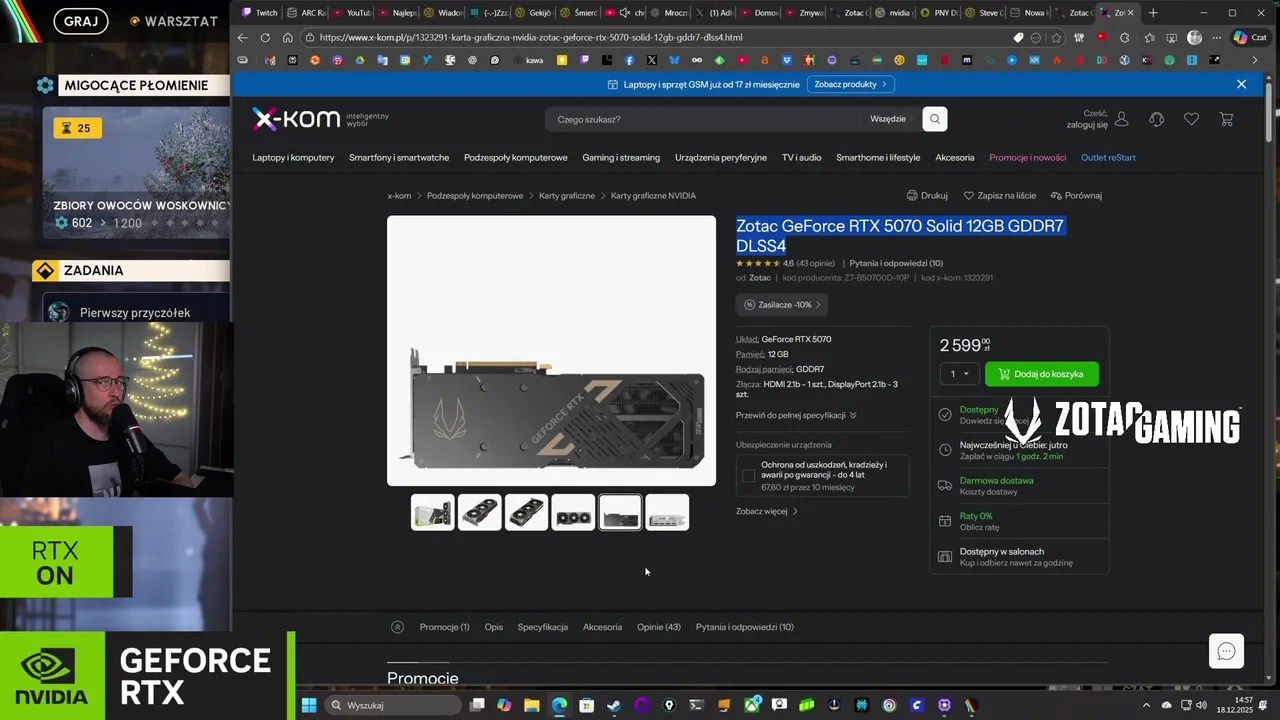This screenshot has height=720, width=1280.
Task: Click the Zotac manufacturer link
Action: pos(760,278)
